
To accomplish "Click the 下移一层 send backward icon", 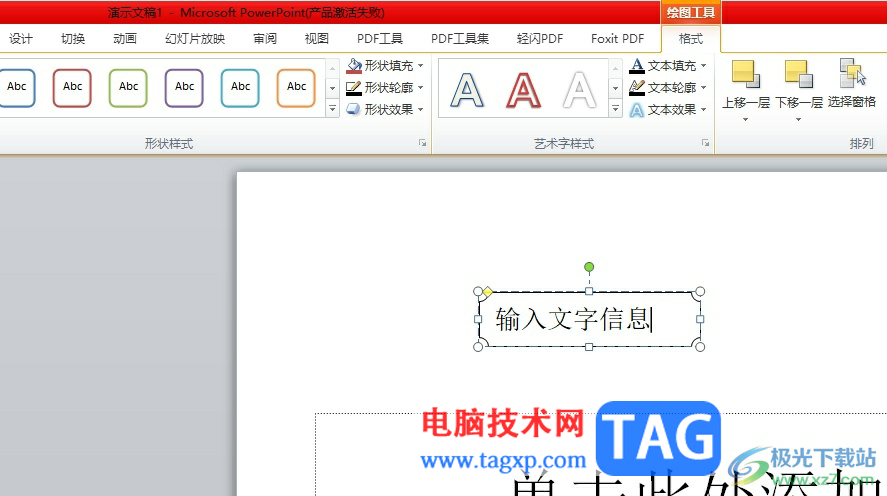I will [x=798, y=74].
